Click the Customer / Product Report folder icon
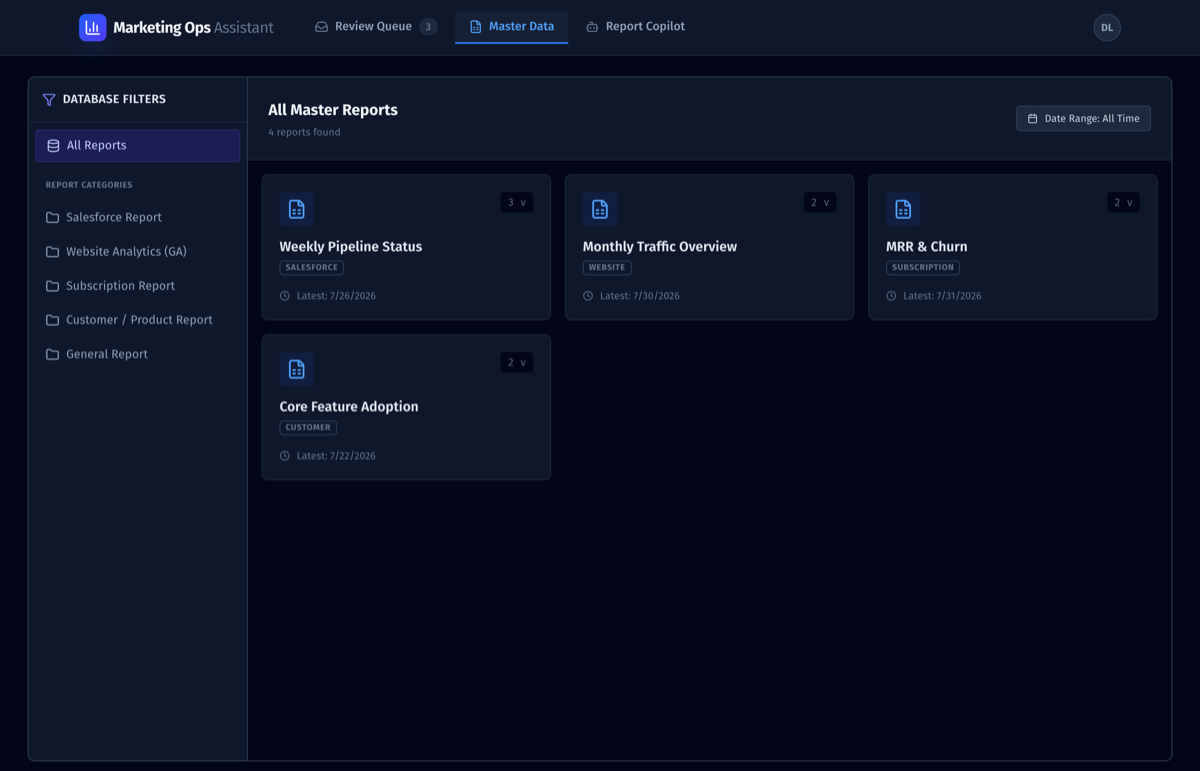1200x771 pixels. click(52, 320)
